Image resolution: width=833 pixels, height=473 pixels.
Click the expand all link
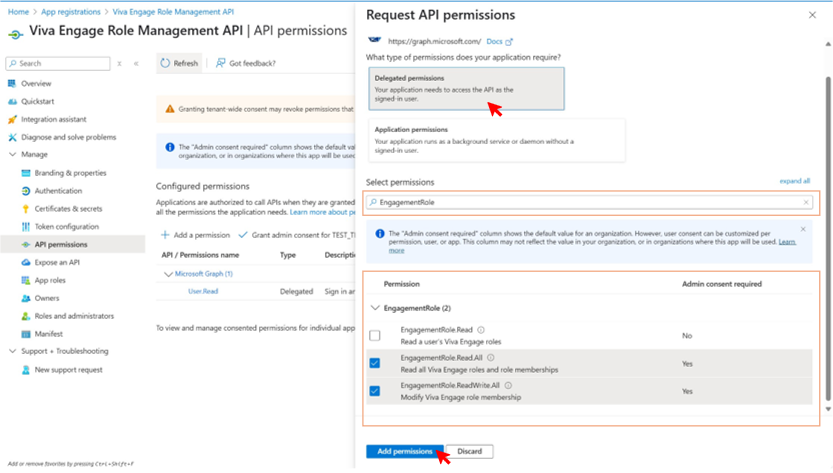[795, 181]
